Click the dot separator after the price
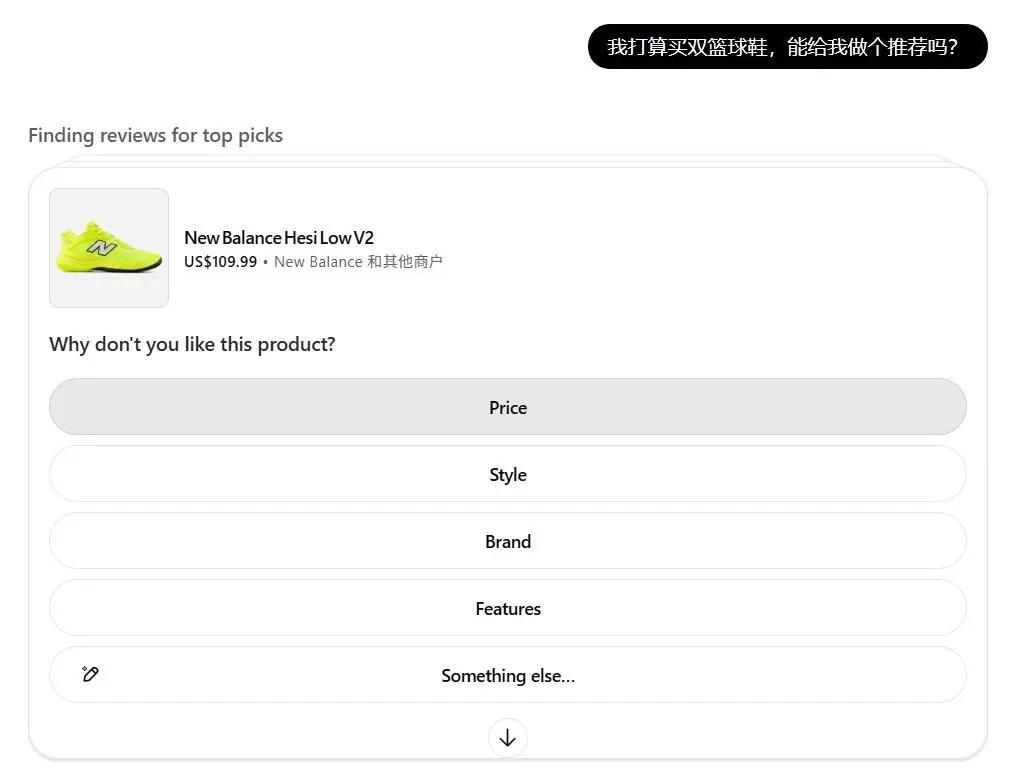The width and height of the screenshot is (1016, 772). pos(265,262)
